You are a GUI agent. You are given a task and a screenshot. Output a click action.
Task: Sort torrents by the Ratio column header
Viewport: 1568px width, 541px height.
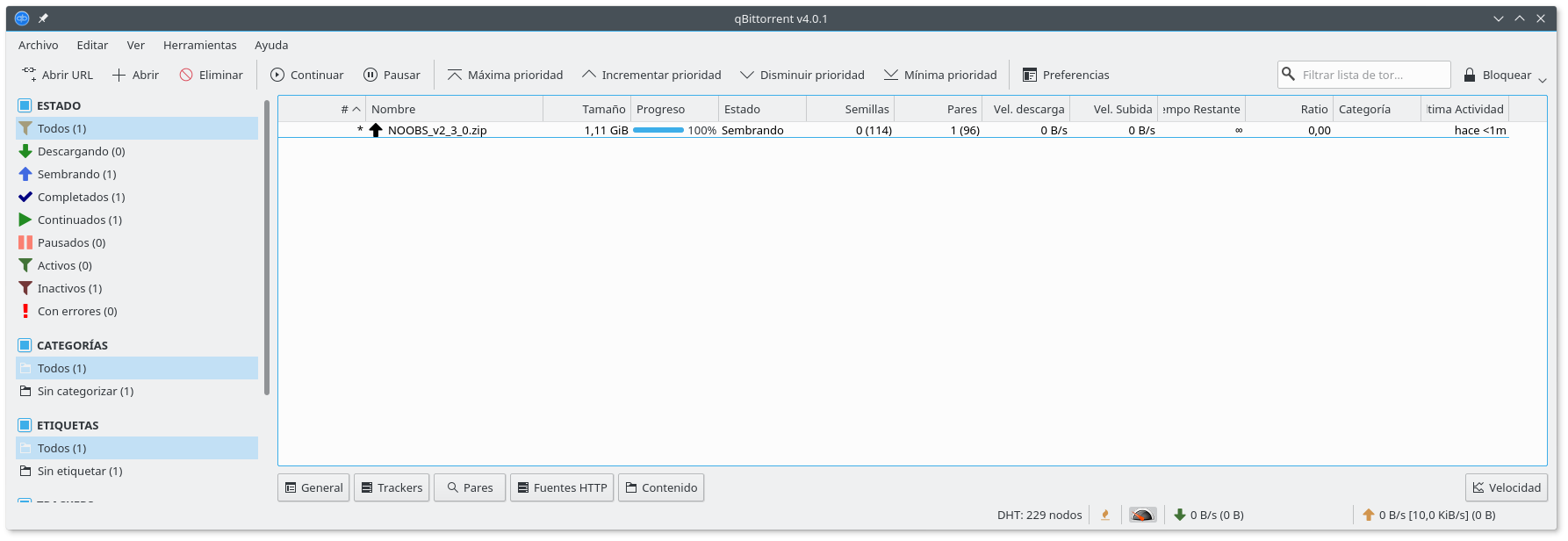pos(1289,109)
